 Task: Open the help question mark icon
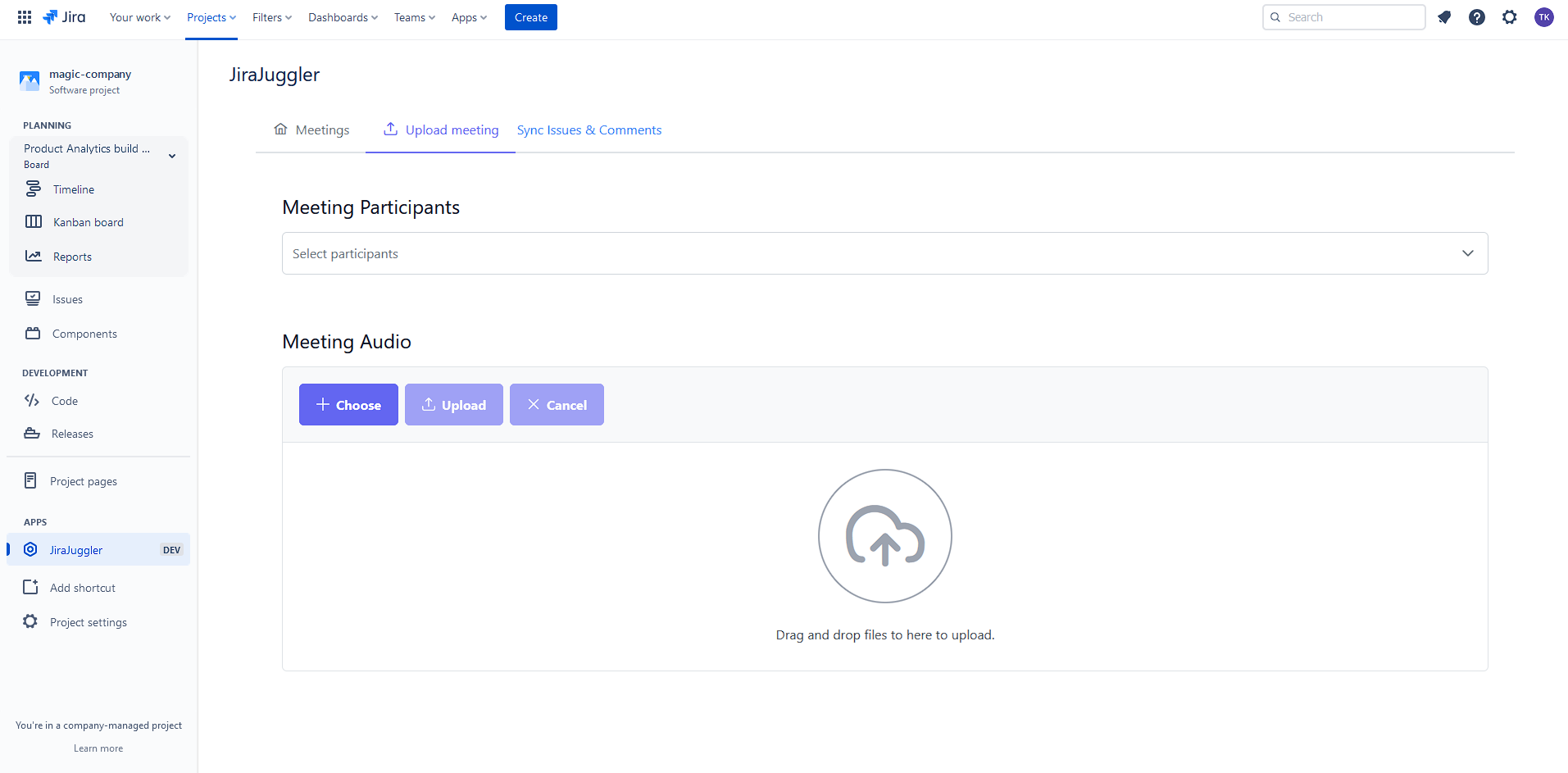(1477, 17)
